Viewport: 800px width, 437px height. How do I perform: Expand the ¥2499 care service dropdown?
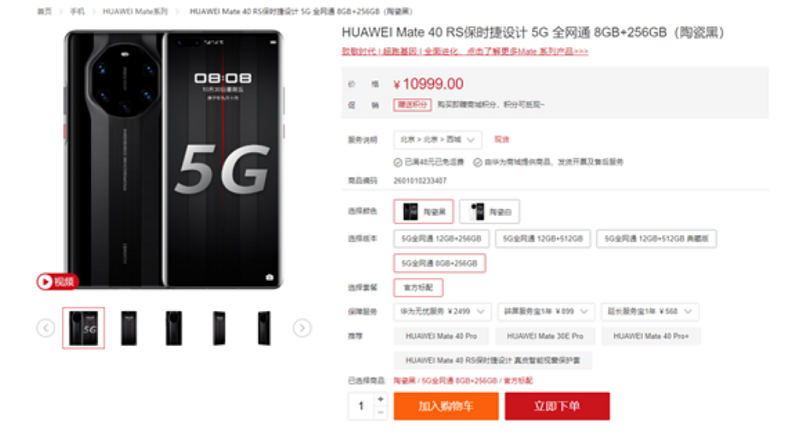pyautogui.click(x=442, y=312)
